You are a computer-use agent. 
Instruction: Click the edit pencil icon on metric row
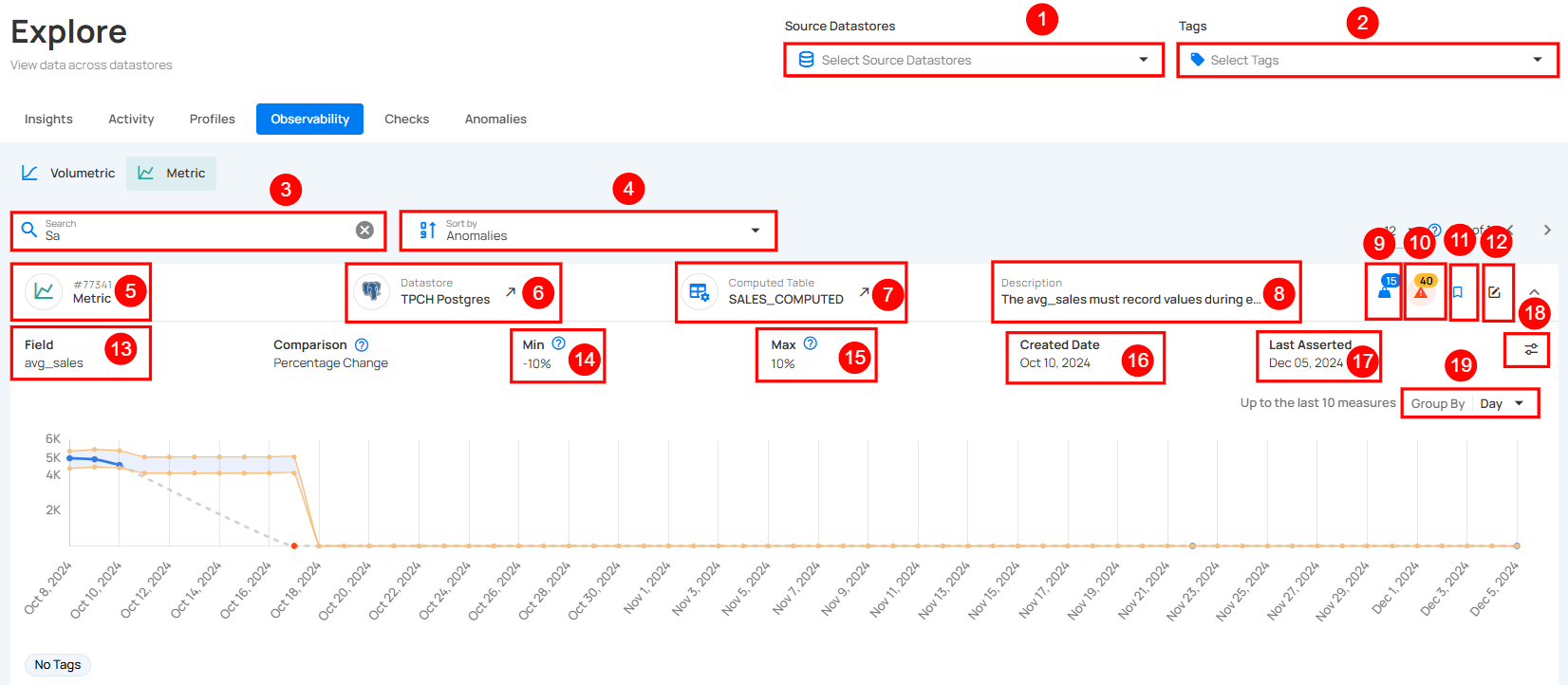pos(1494,292)
